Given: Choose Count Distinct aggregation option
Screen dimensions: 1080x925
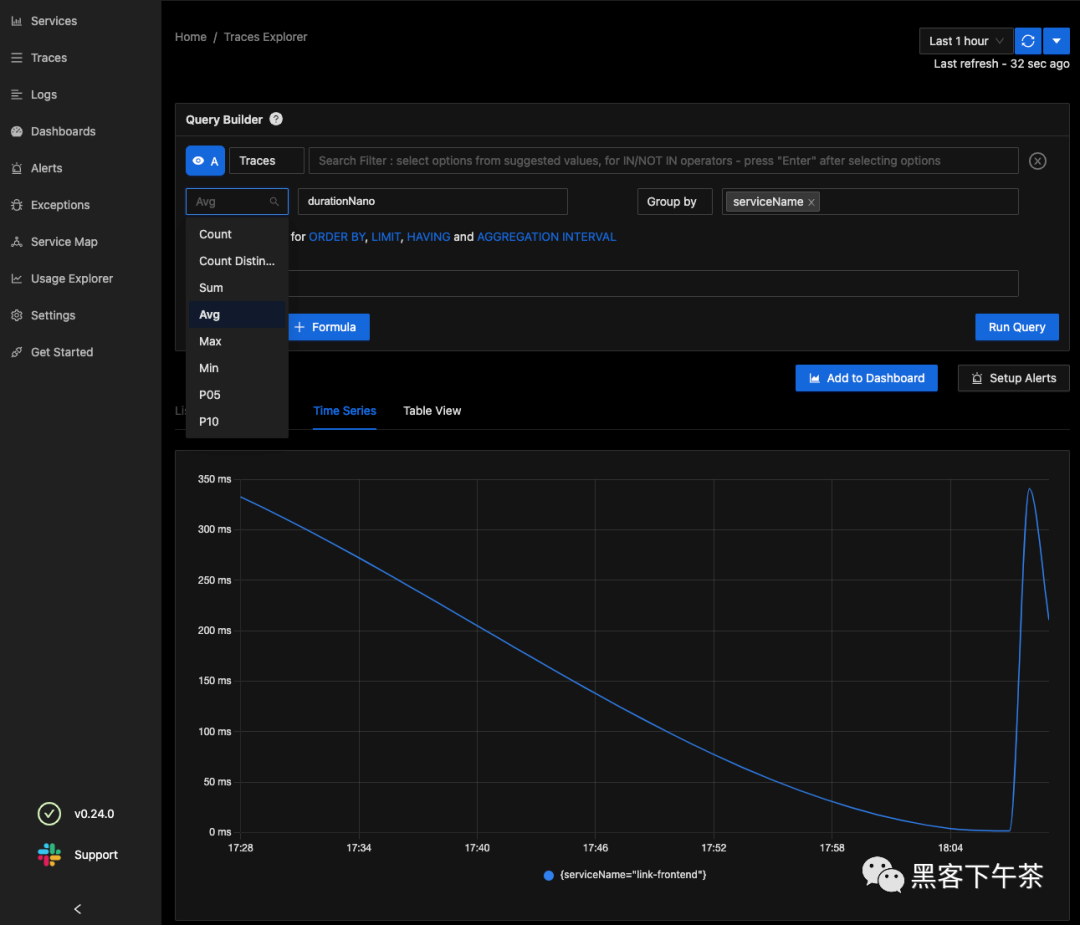Looking at the screenshot, I should click(236, 261).
